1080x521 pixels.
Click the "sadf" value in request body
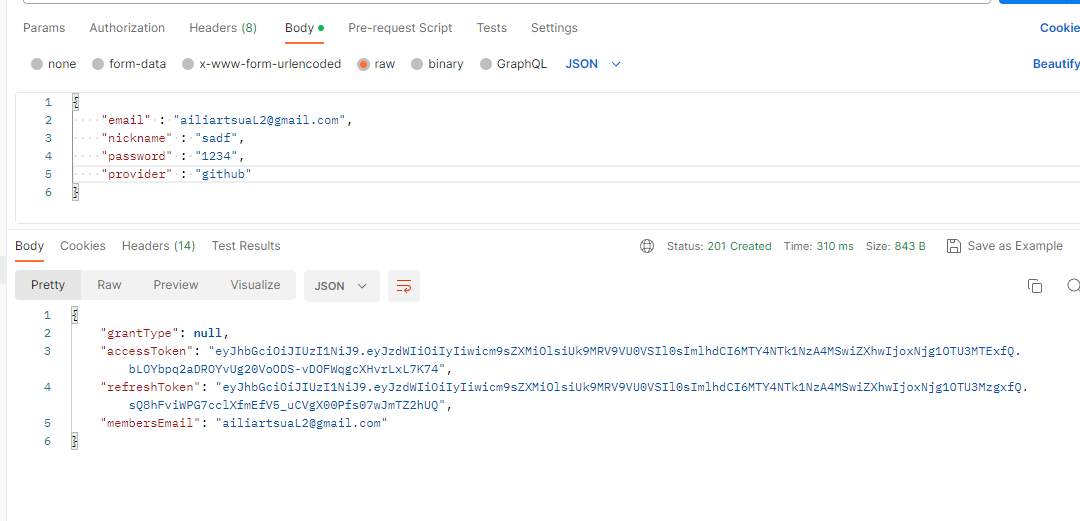217,139
